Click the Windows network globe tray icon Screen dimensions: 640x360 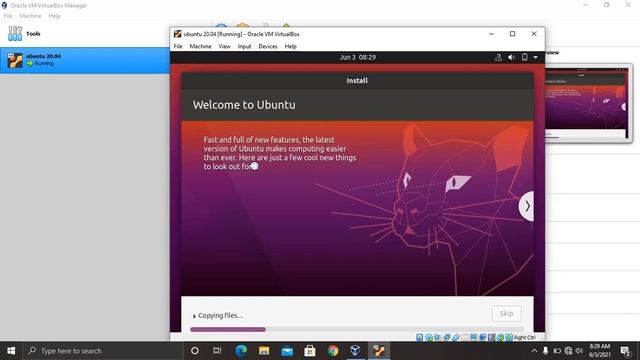click(568, 351)
